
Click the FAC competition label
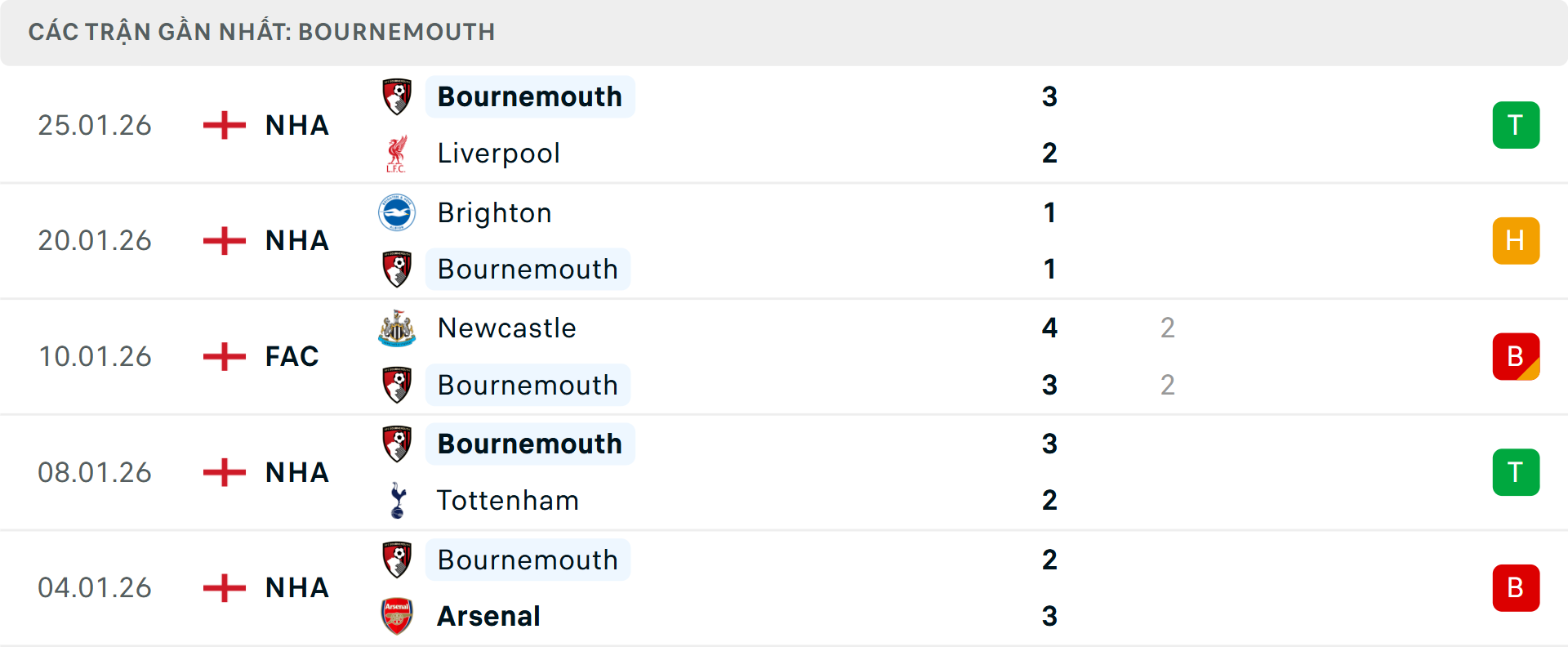[291, 356]
